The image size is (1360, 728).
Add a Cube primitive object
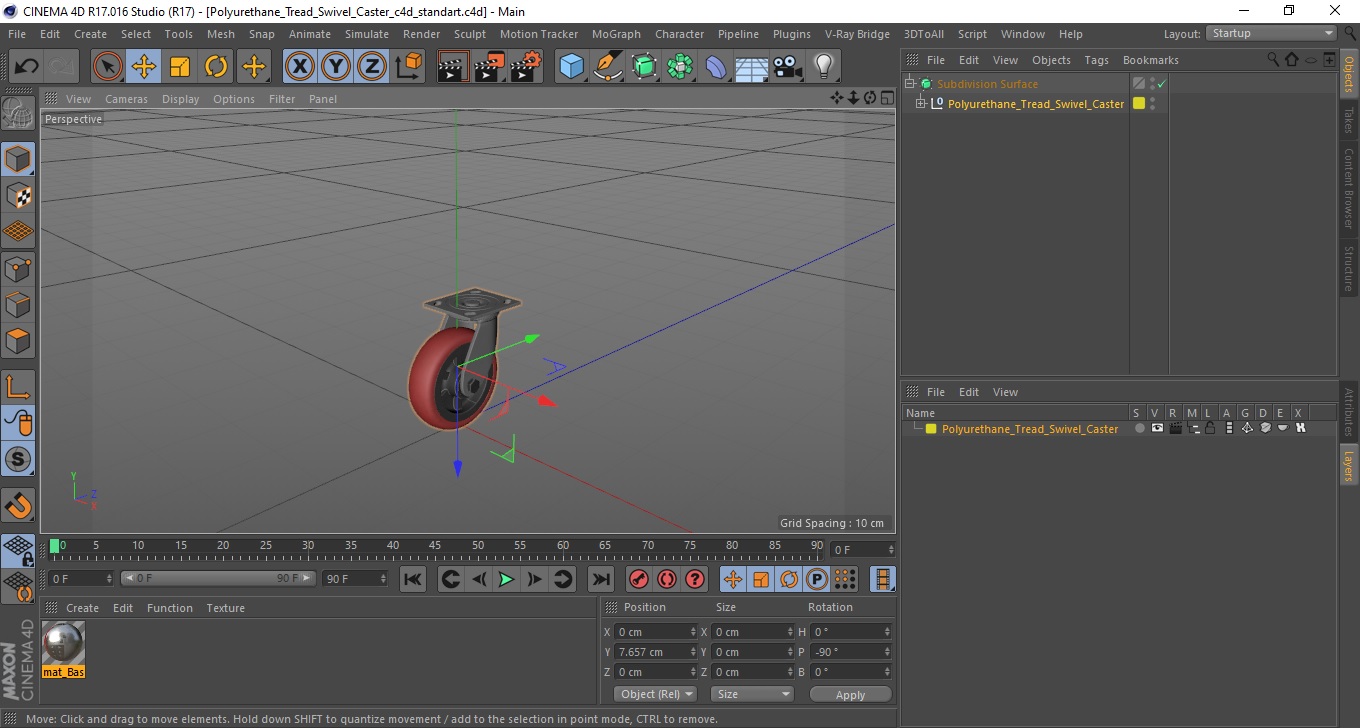pyautogui.click(x=572, y=67)
